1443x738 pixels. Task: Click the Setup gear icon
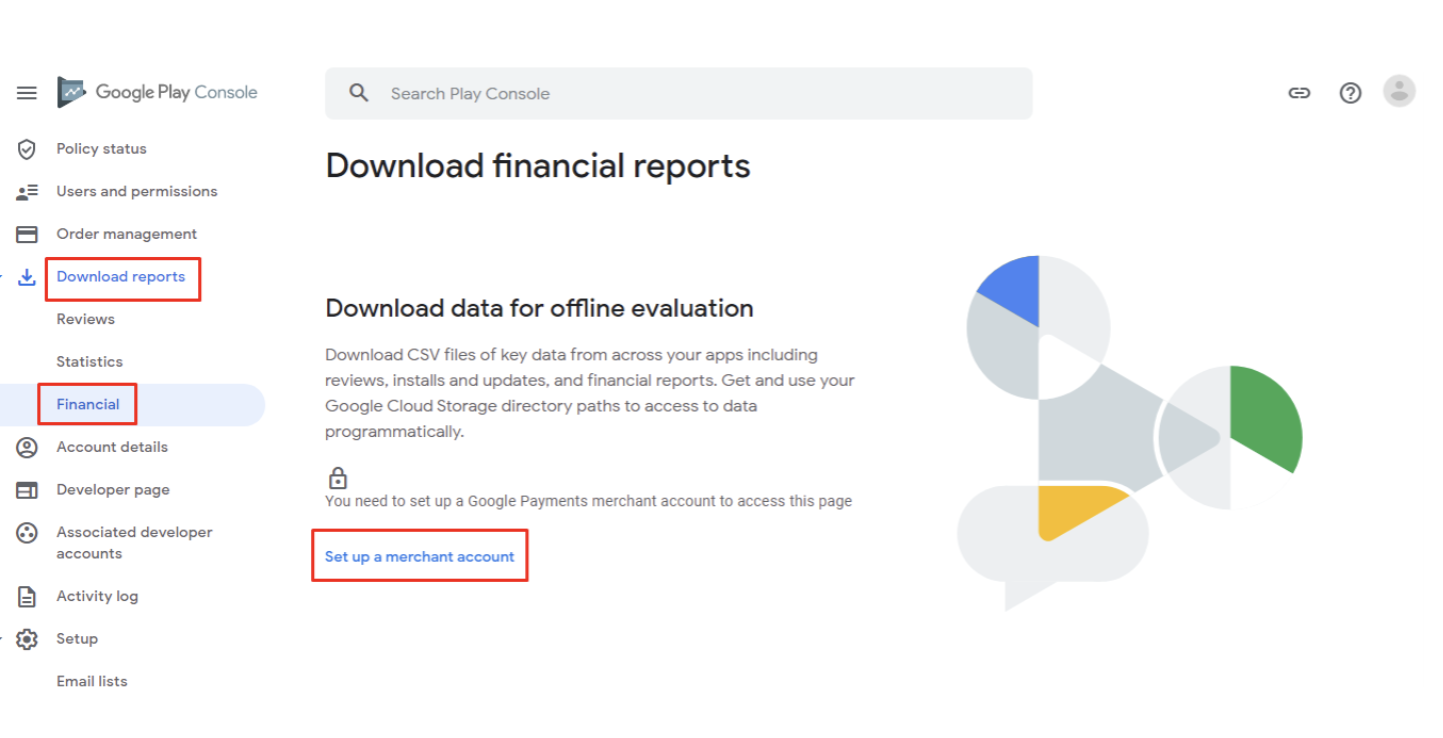pos(26,638)
